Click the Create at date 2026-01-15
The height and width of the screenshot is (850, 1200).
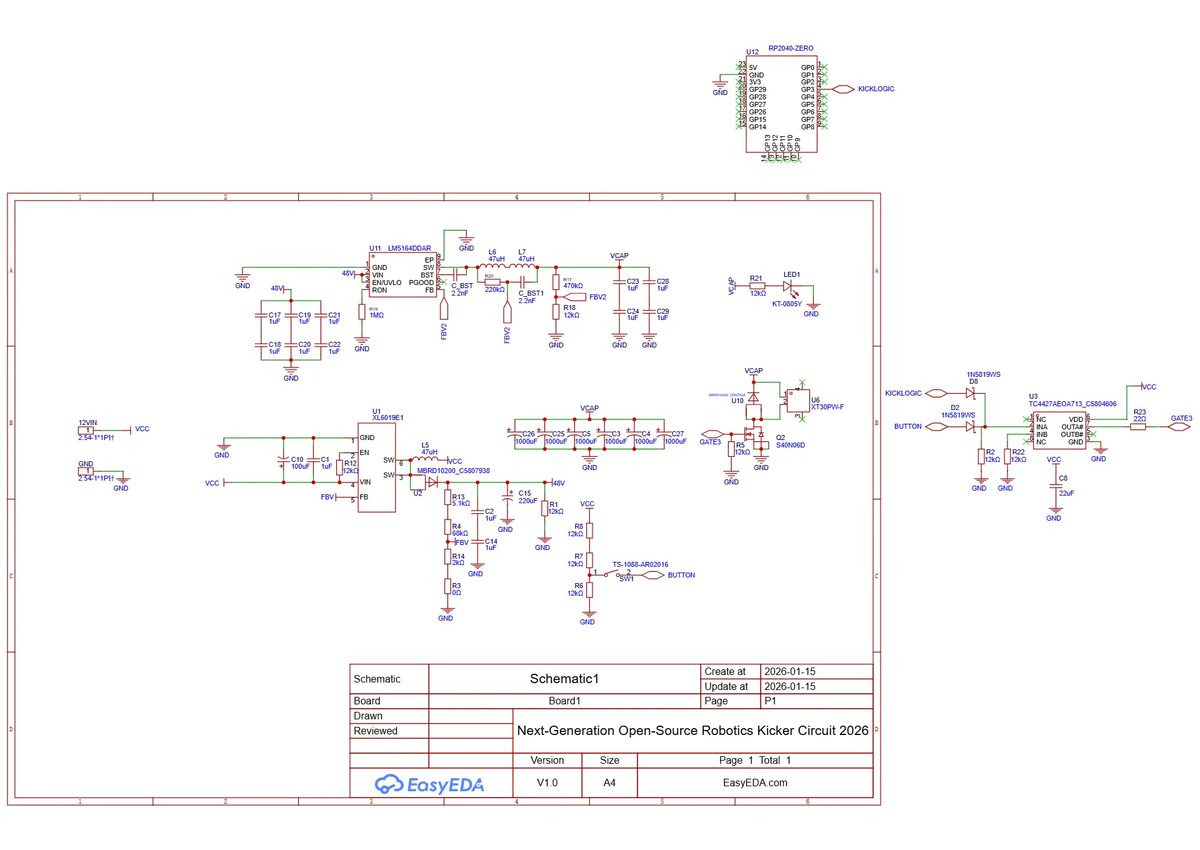tap(789, 671)
